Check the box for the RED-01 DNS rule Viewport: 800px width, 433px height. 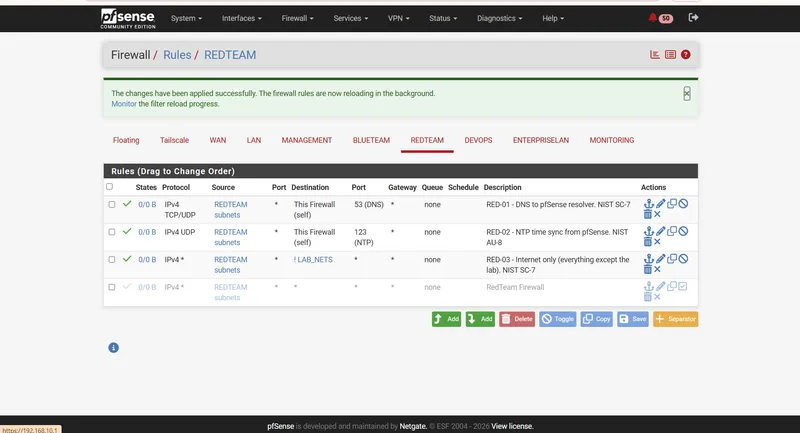112,205
